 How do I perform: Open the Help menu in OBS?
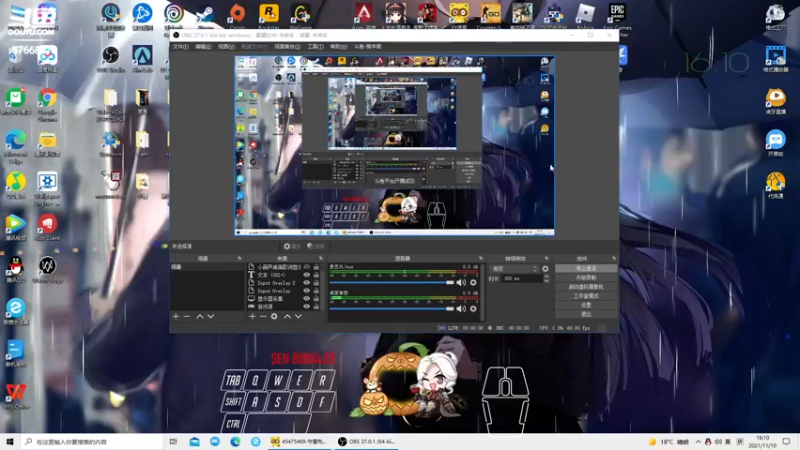338,46
